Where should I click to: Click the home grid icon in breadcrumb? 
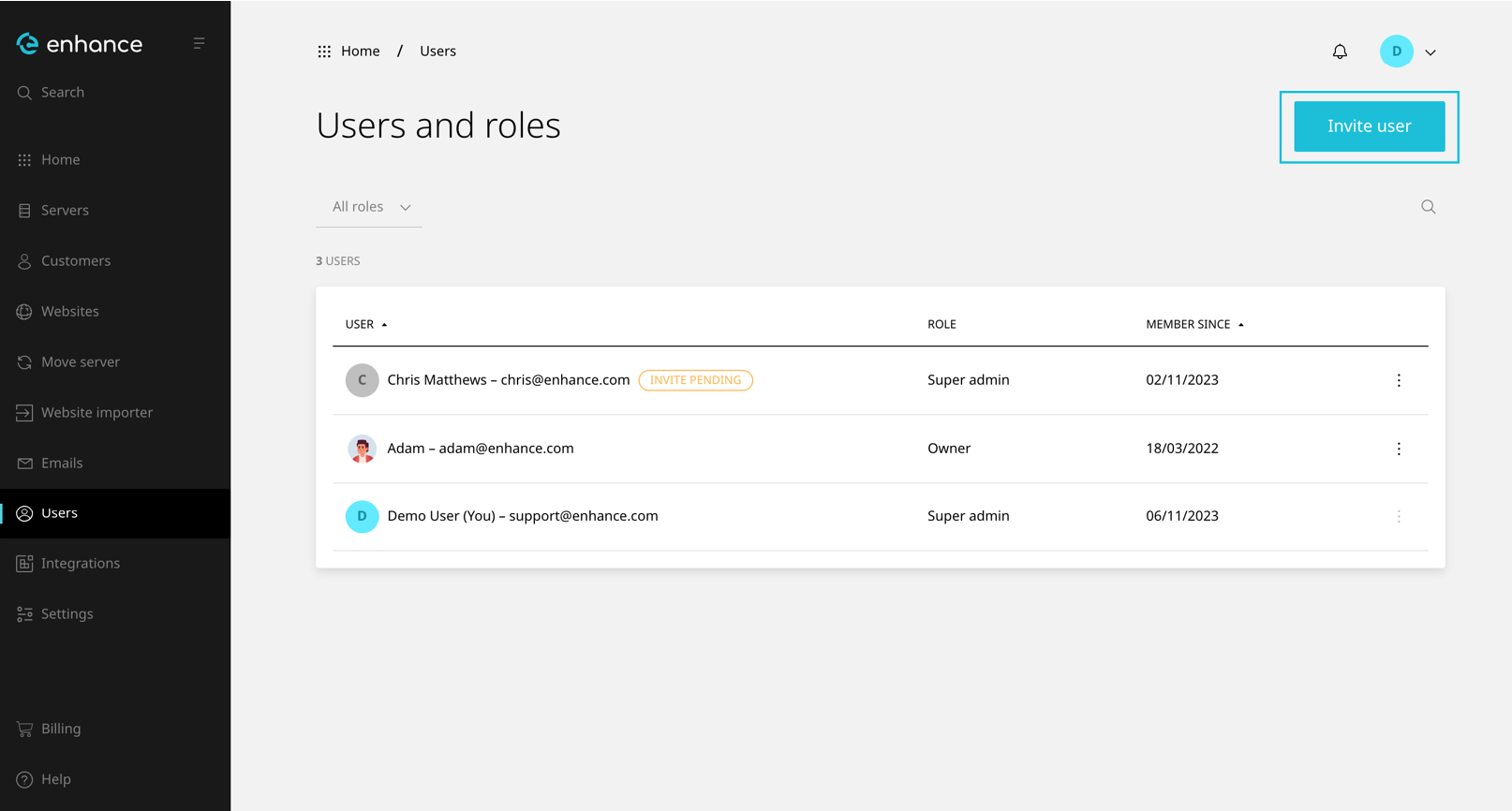[324, 52]
